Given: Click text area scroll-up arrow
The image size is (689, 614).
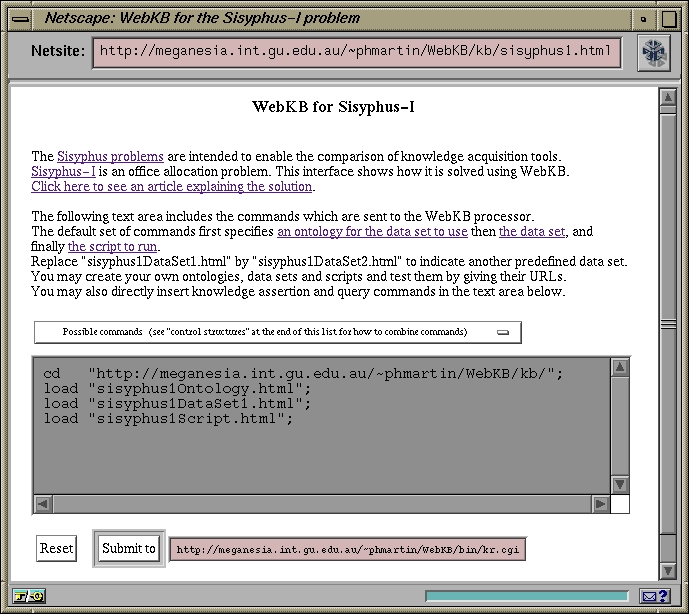Looking at the screenshot, I should [x=620, y=367].
